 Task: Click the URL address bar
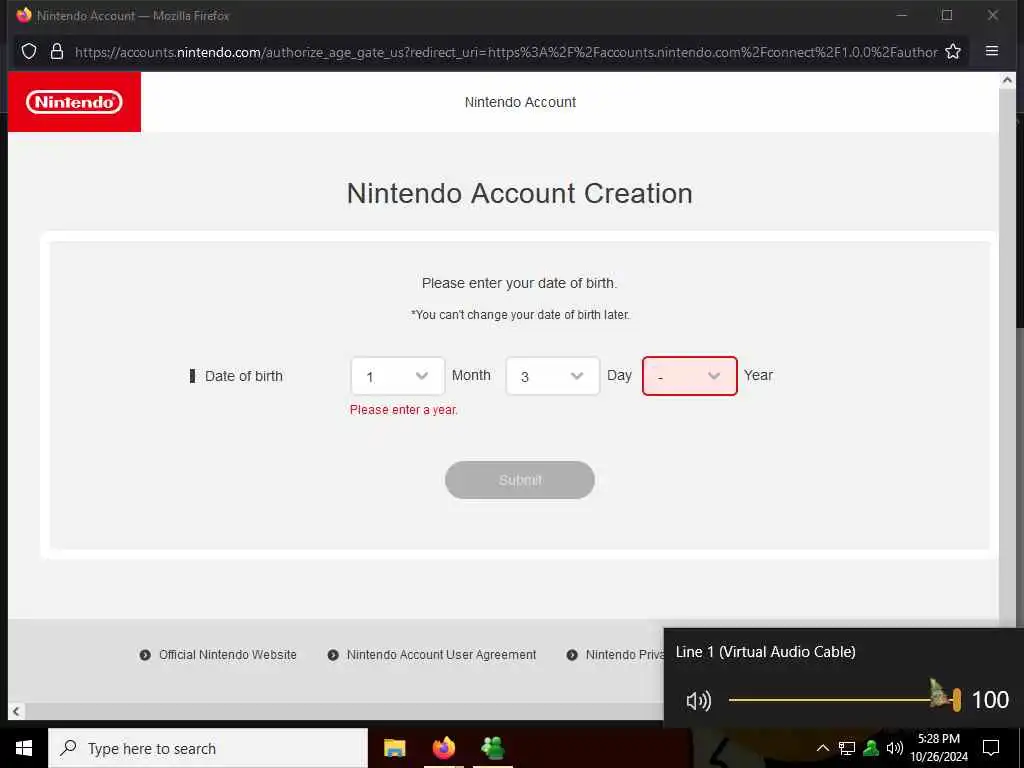[x=505, y=52]
